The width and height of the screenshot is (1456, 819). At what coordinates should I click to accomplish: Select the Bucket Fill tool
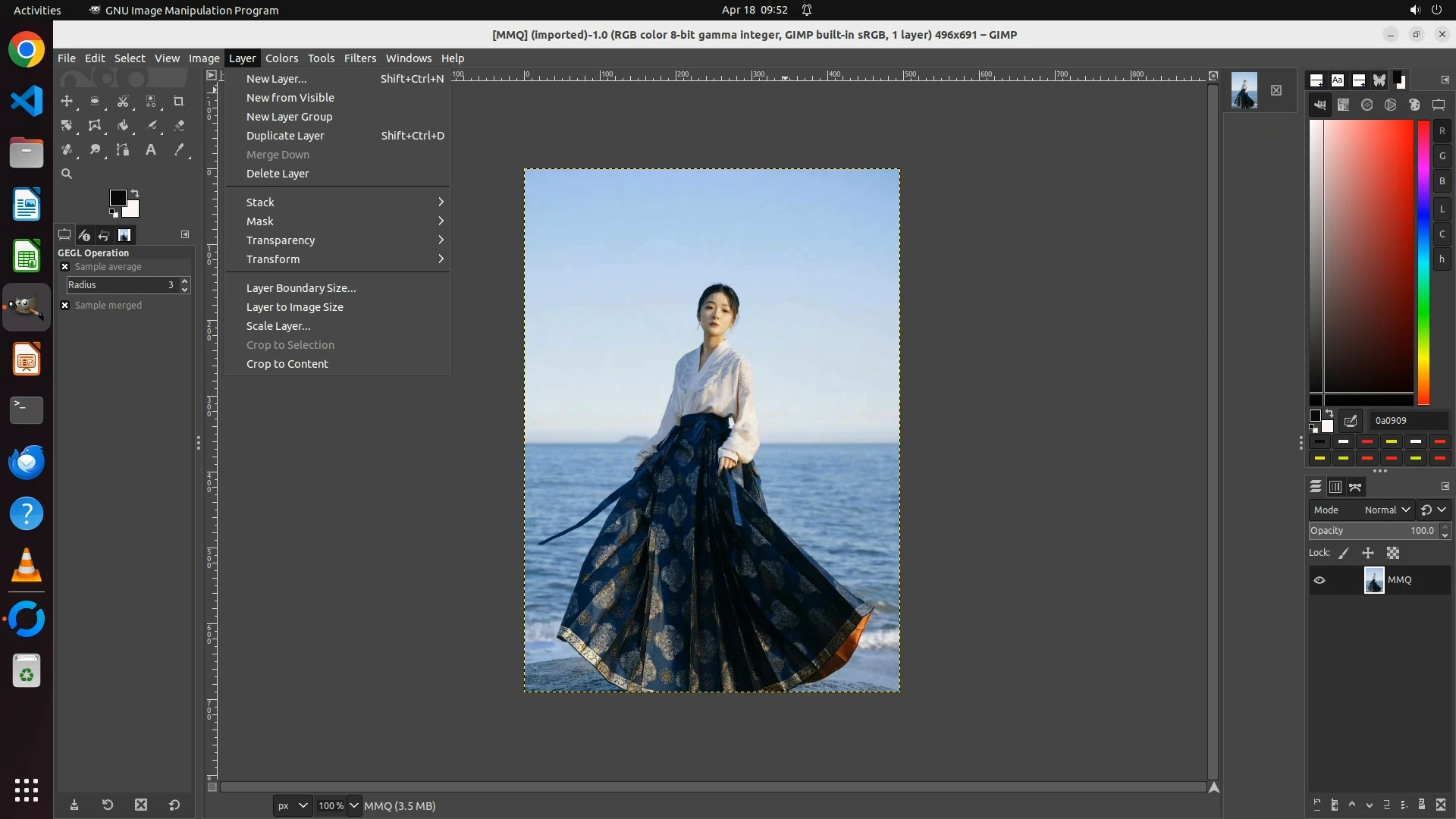[123, 126]
